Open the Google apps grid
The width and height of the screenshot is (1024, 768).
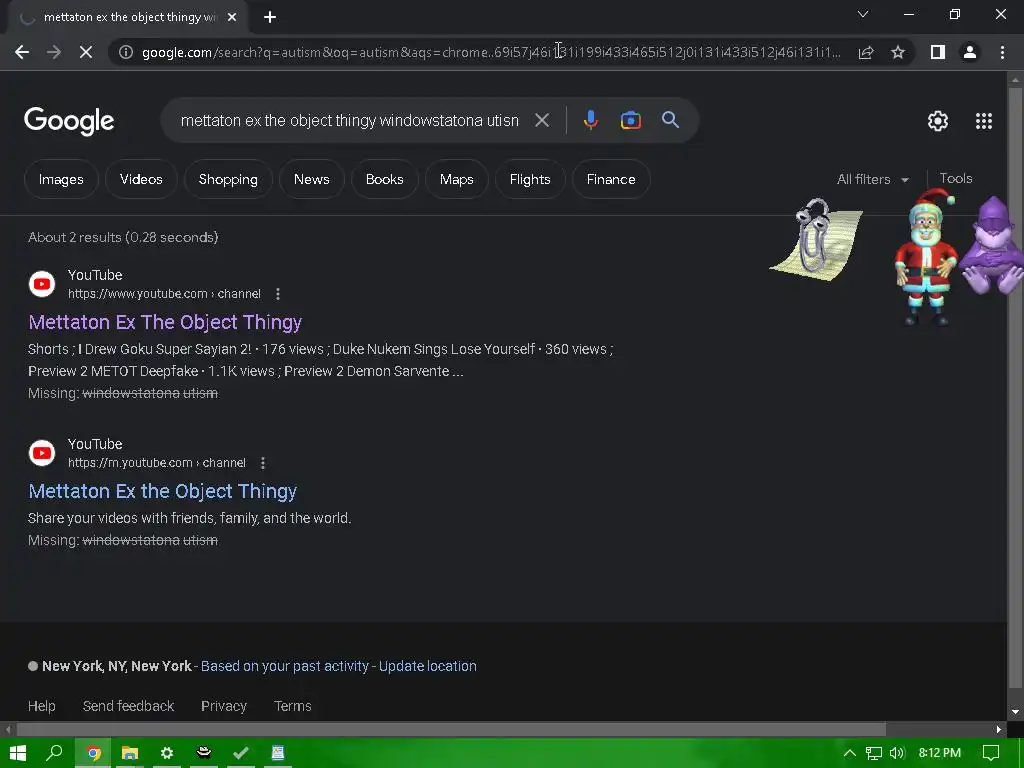pos(984,121)
